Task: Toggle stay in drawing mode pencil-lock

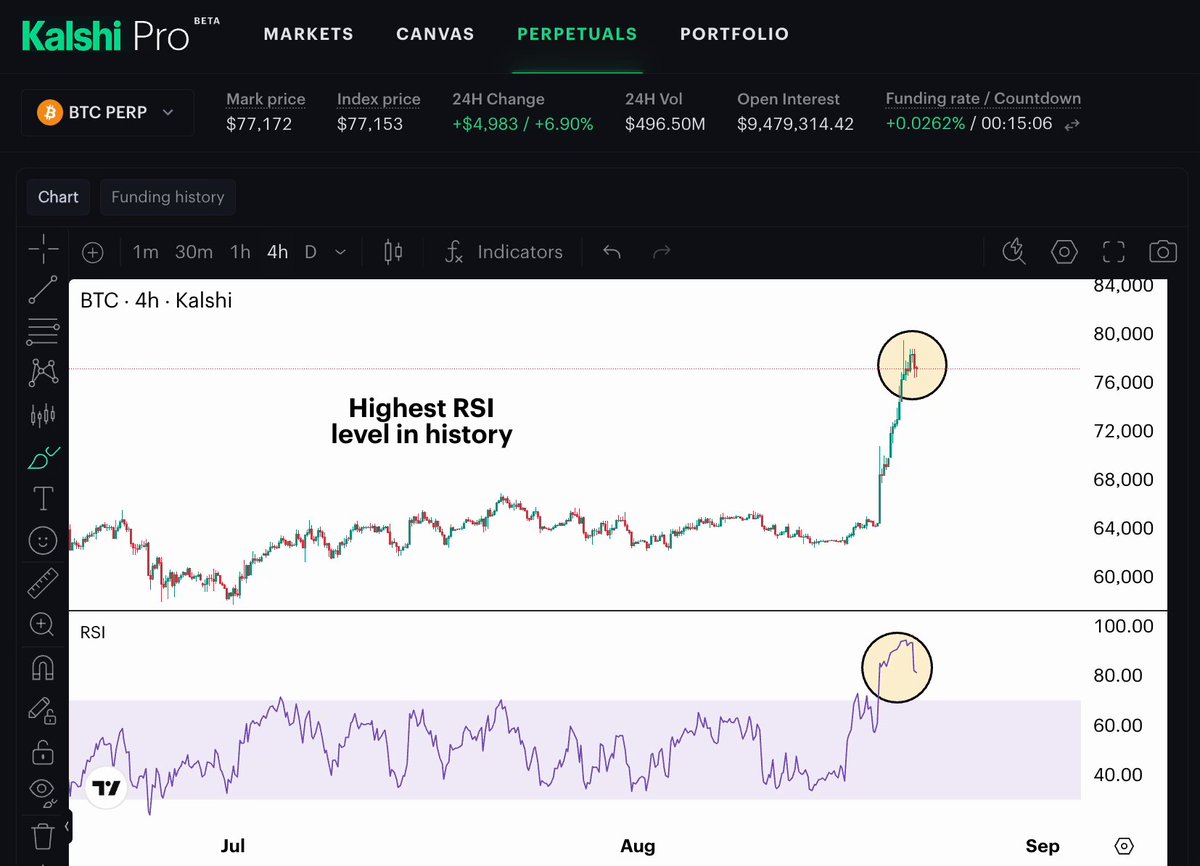Action: pyautogui.click(x=42, y=709)
